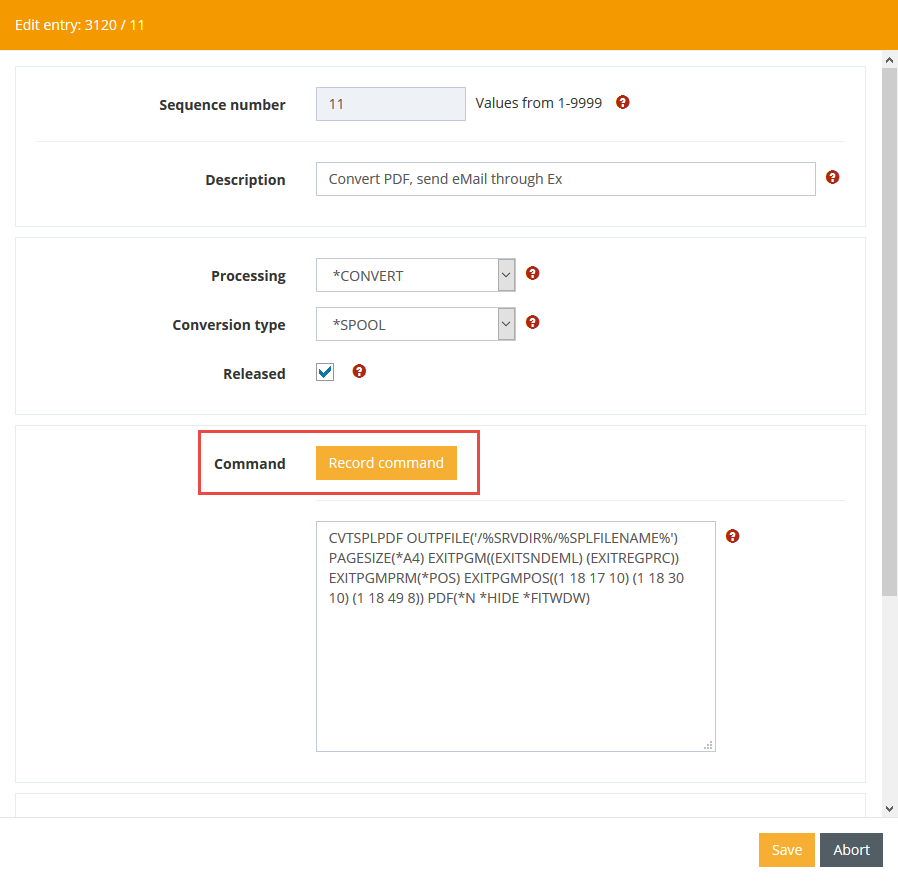Image resolution: width=898 pixels, height=882 pixels.
Task: Click the help icon next to Released checkbox
Action: 360,371
